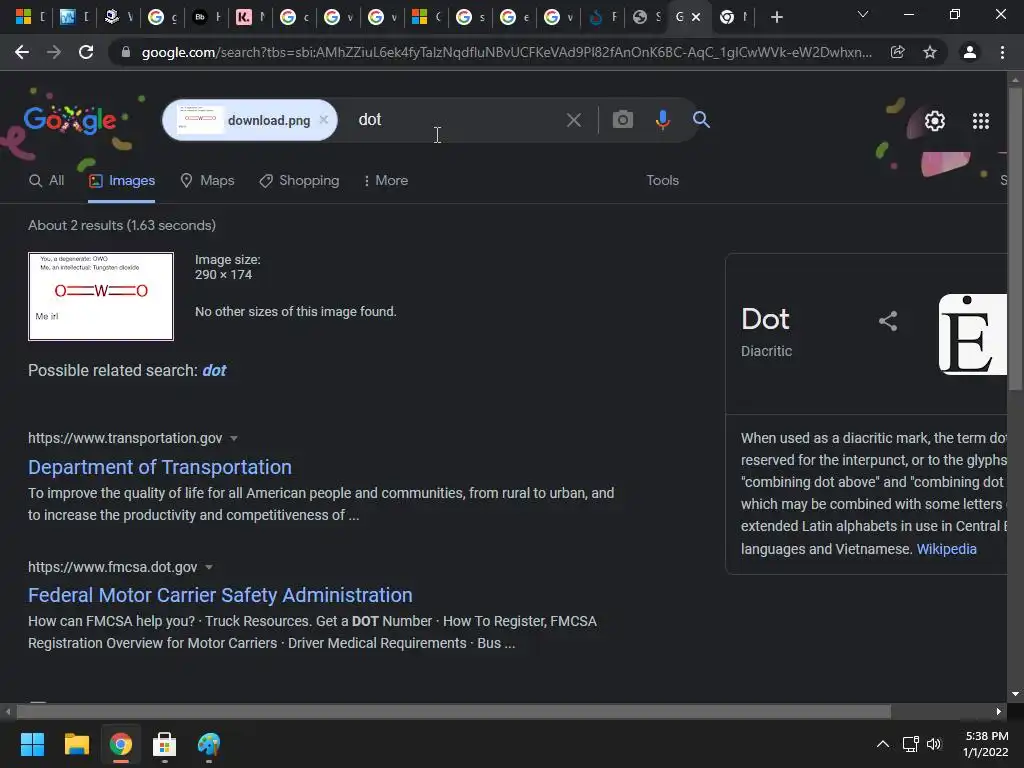Viewport: 1024px width, 768px height.
Task: Click the horizontal scrollbar left arrow
Action: (x=7, y=712)
